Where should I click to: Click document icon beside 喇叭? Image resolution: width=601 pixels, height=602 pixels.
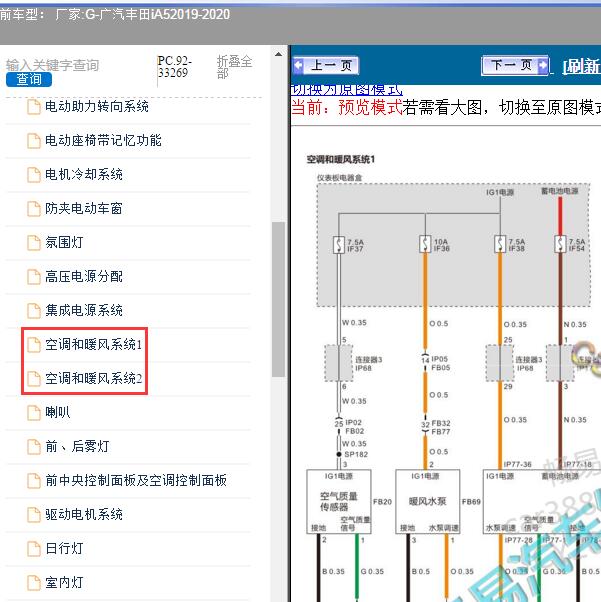click(34, 413)
